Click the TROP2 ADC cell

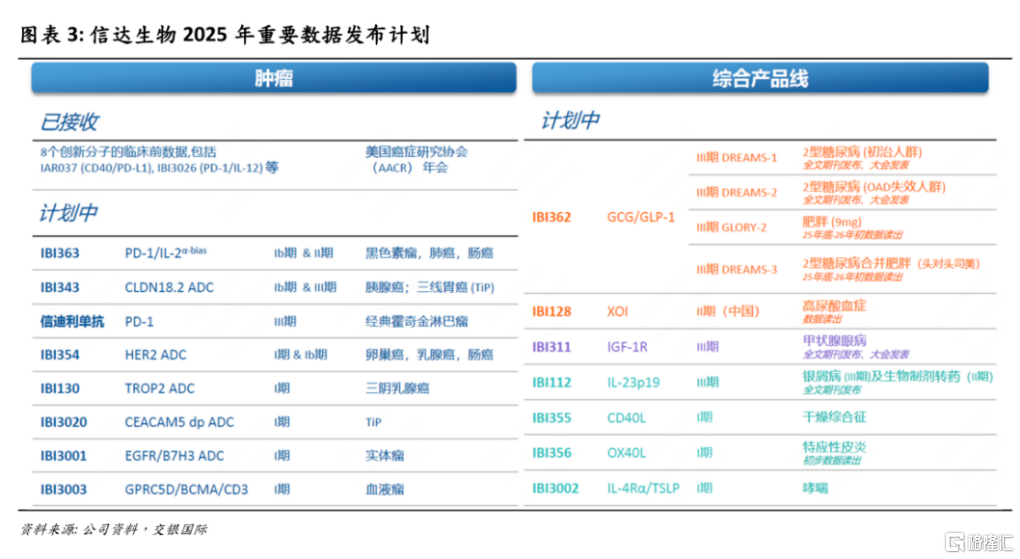tap(159, 389)
